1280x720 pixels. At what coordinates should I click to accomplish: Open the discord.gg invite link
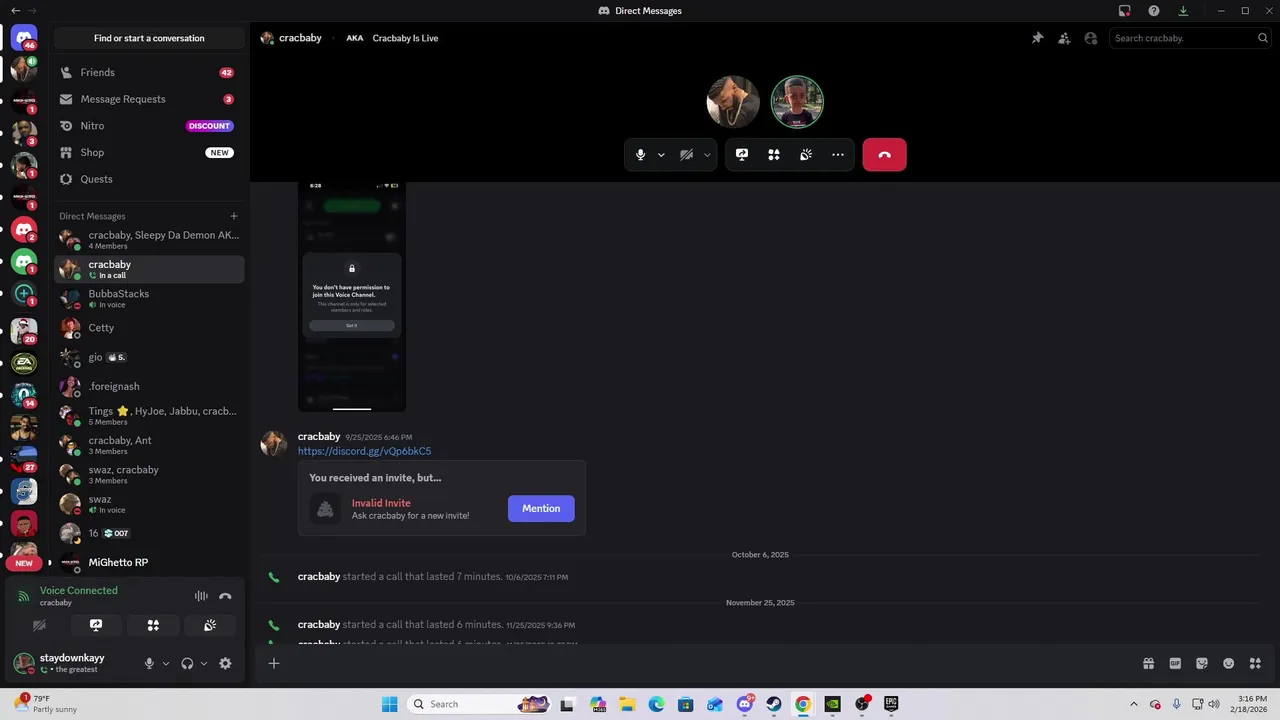click(364, 451)
